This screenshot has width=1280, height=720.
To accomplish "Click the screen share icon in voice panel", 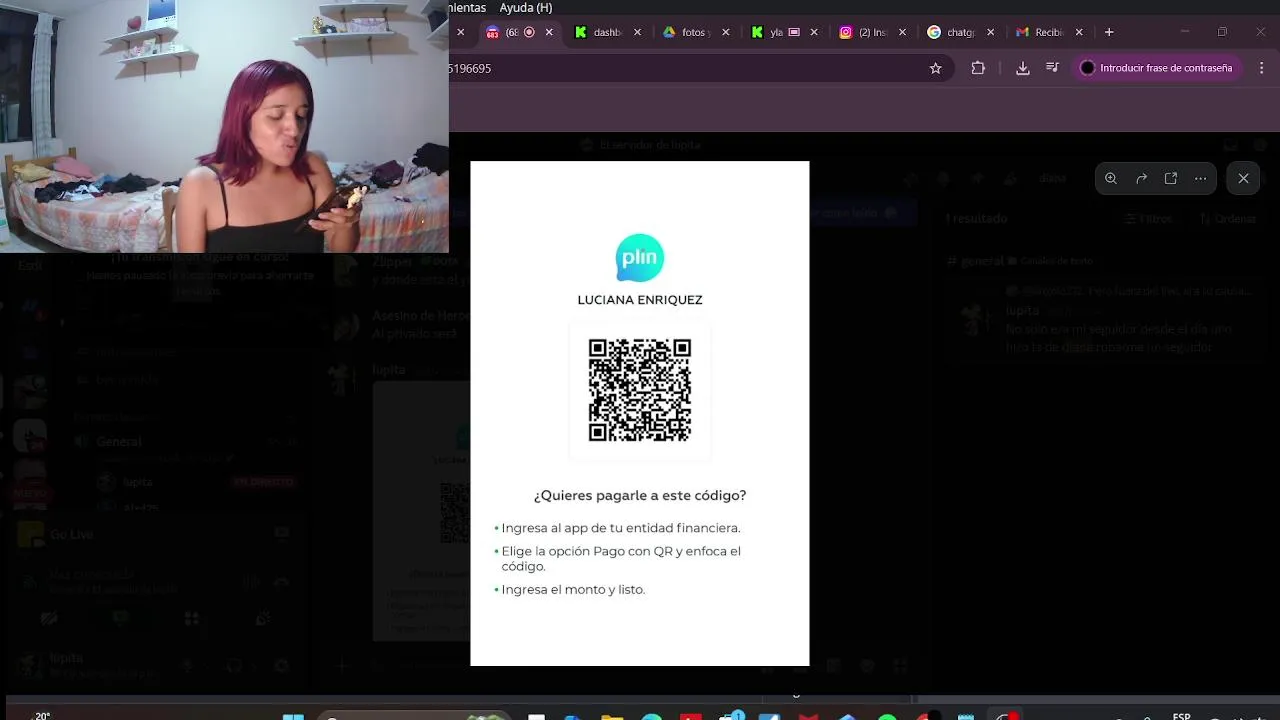I will pos(120,619).
